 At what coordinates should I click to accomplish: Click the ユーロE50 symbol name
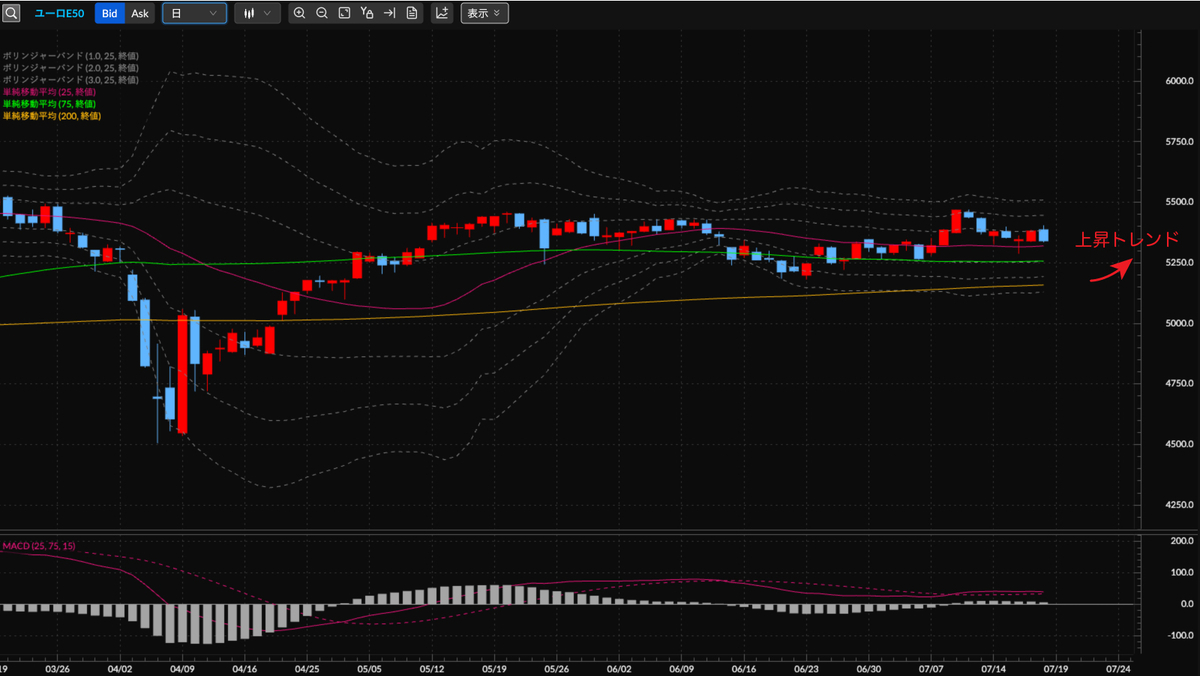coord(59,14)
